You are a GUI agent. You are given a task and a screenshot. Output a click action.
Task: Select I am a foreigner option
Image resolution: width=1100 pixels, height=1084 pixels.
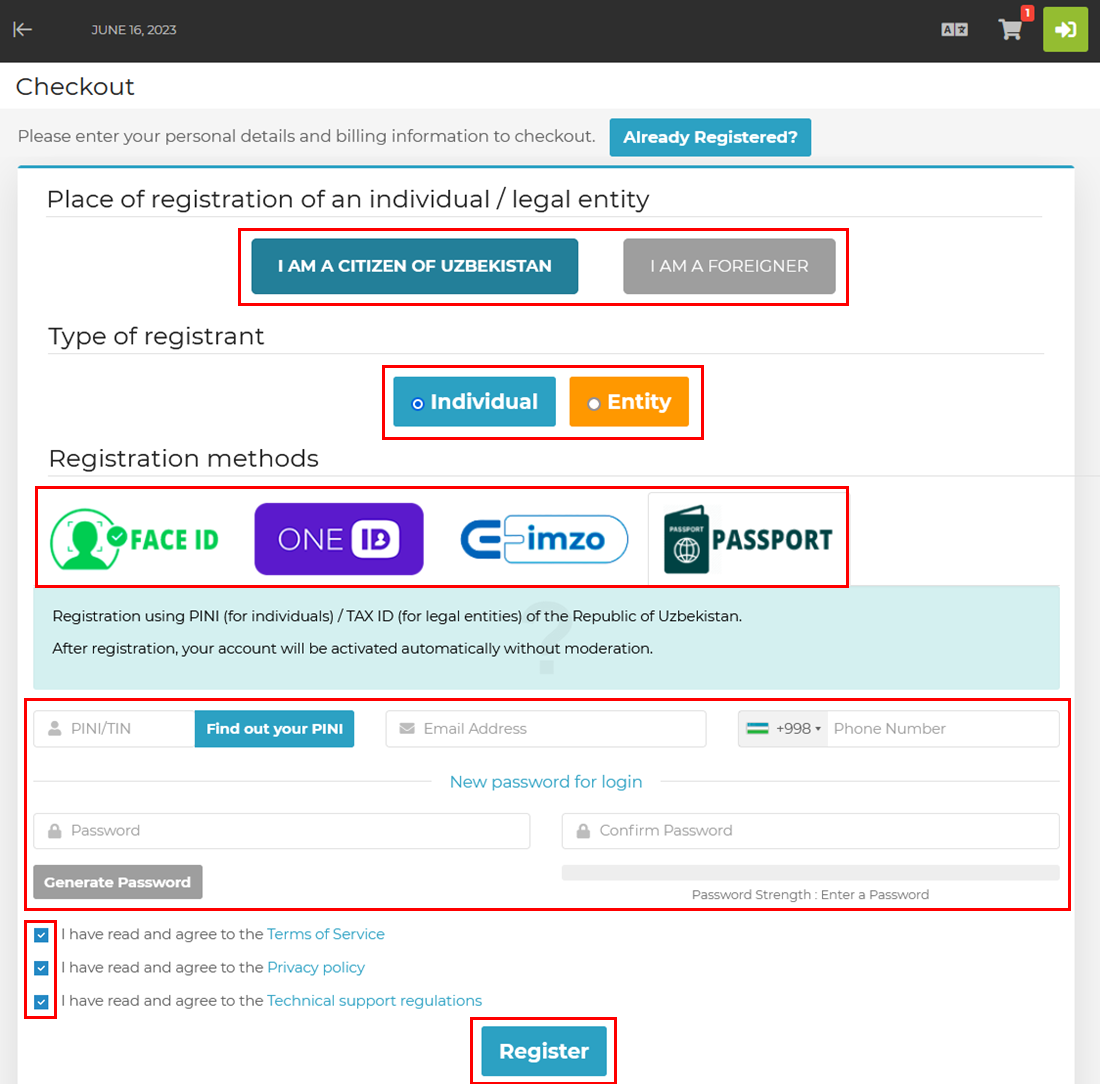729,266
